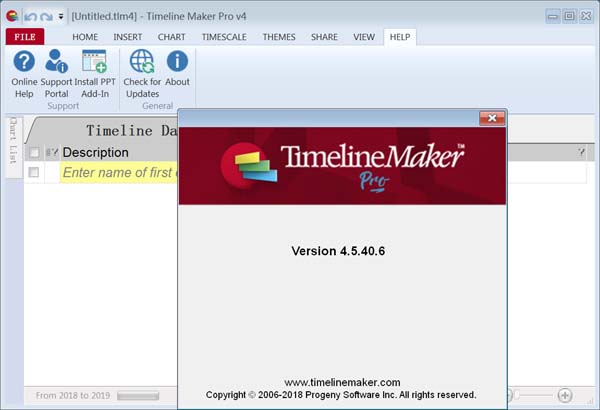Tick the checkbox in the first event row
Screen dimensions: 600x410
[34, 173]
